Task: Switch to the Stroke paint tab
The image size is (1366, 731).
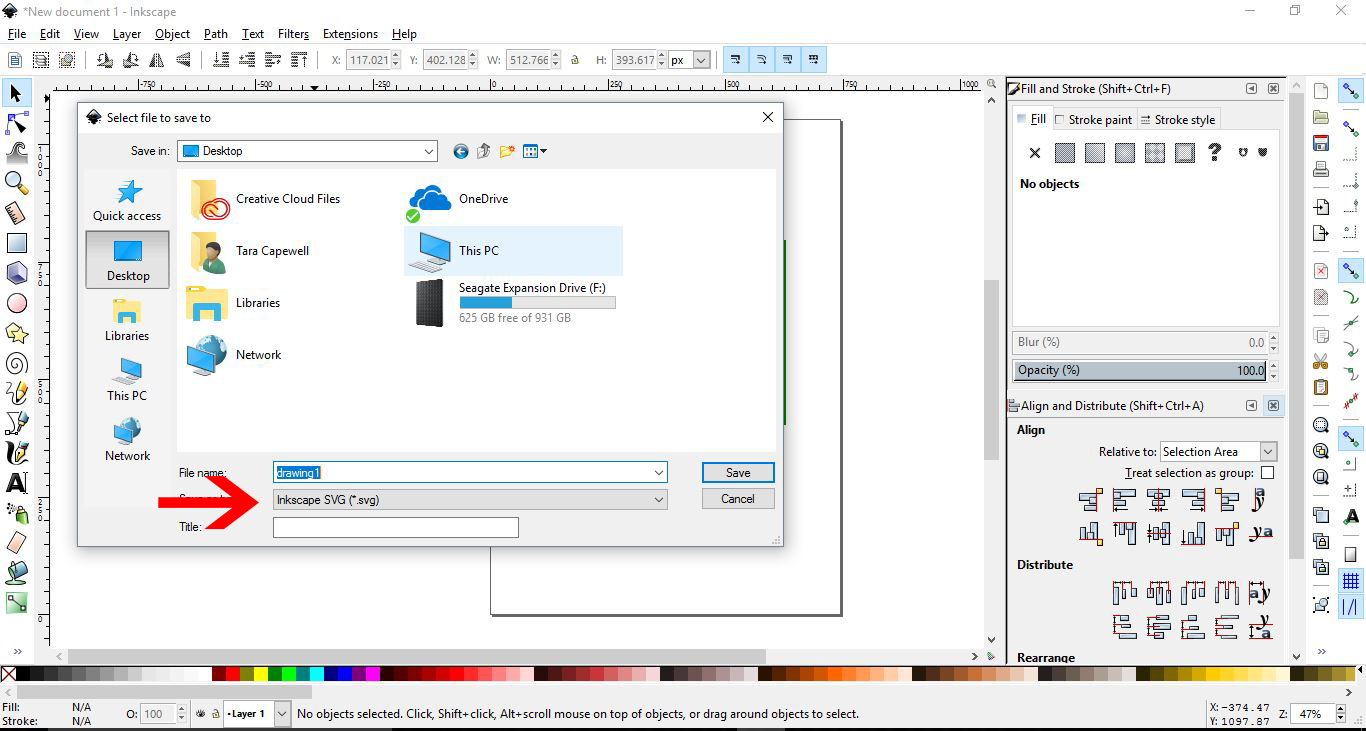Action: 1100,119
